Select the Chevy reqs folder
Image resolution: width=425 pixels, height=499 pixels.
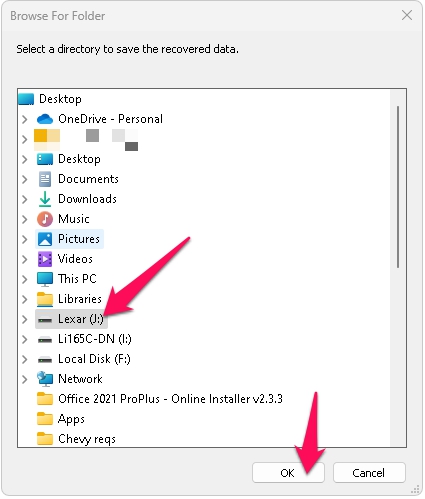point(76,439)
